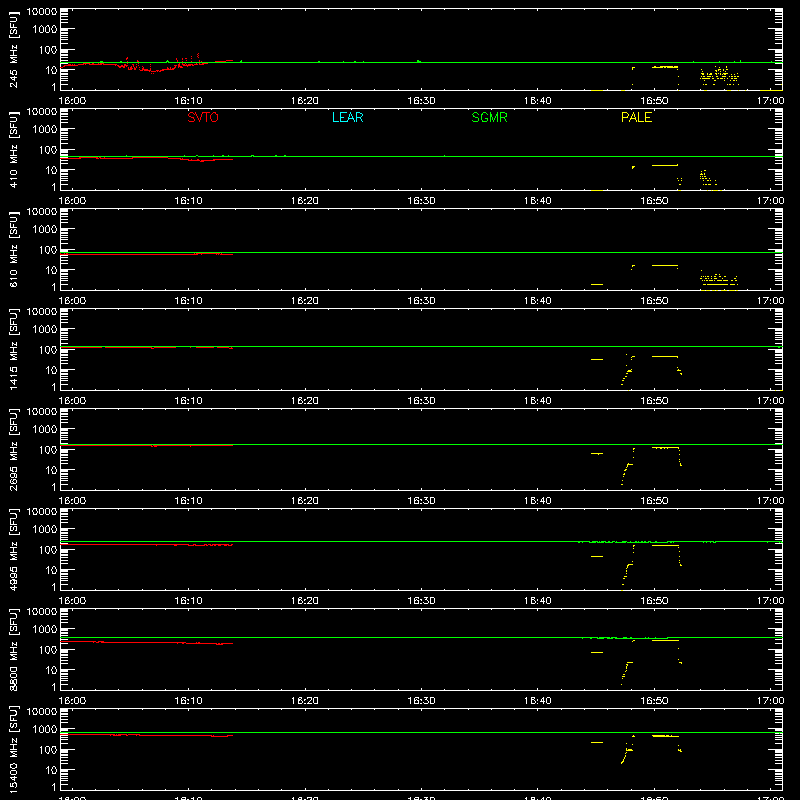Select the 1415 MHz [SFU] axis title
The height and width of the screenshot is (800, 800).
coord(14,350)
